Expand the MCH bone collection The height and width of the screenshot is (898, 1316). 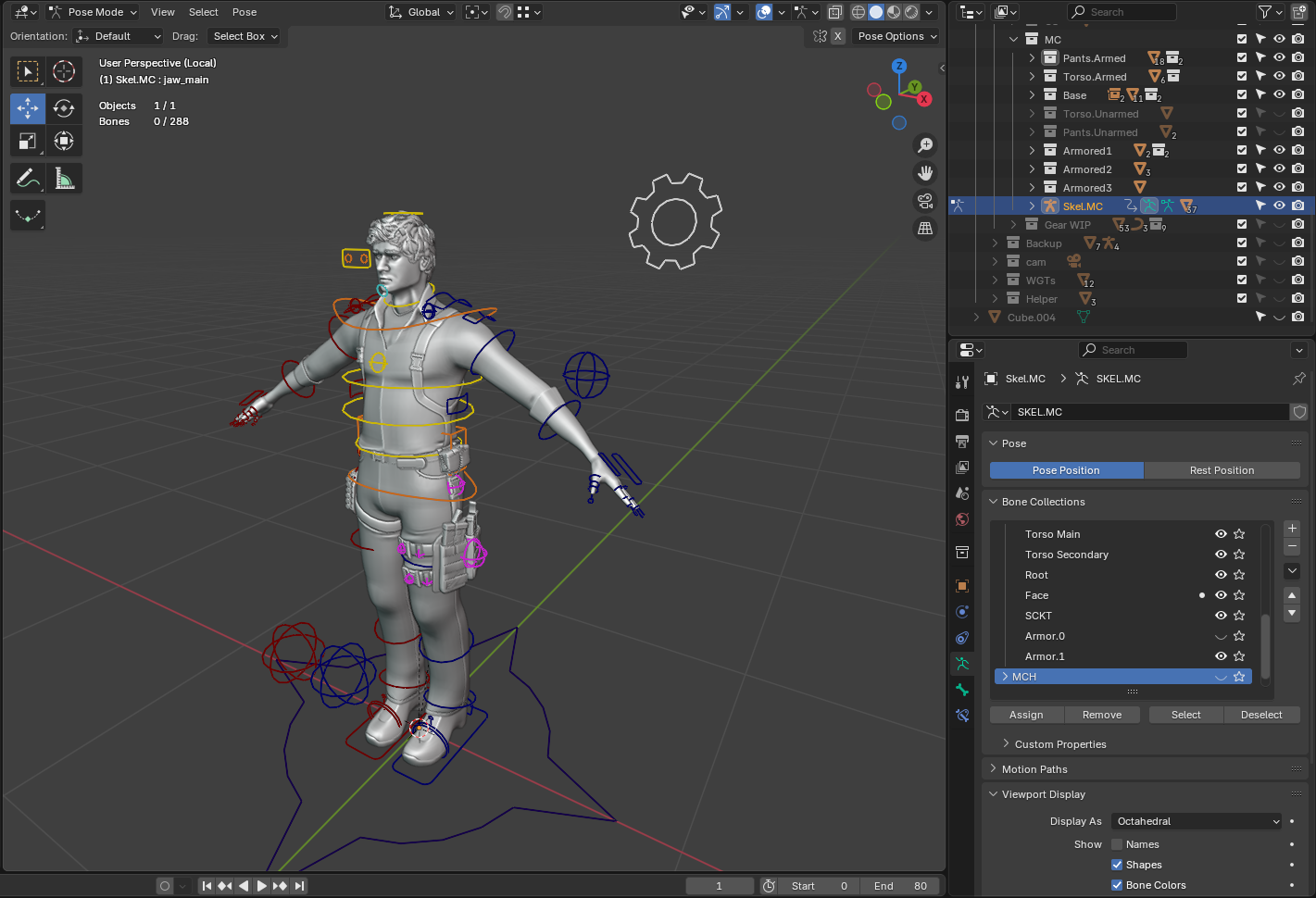1005,677
